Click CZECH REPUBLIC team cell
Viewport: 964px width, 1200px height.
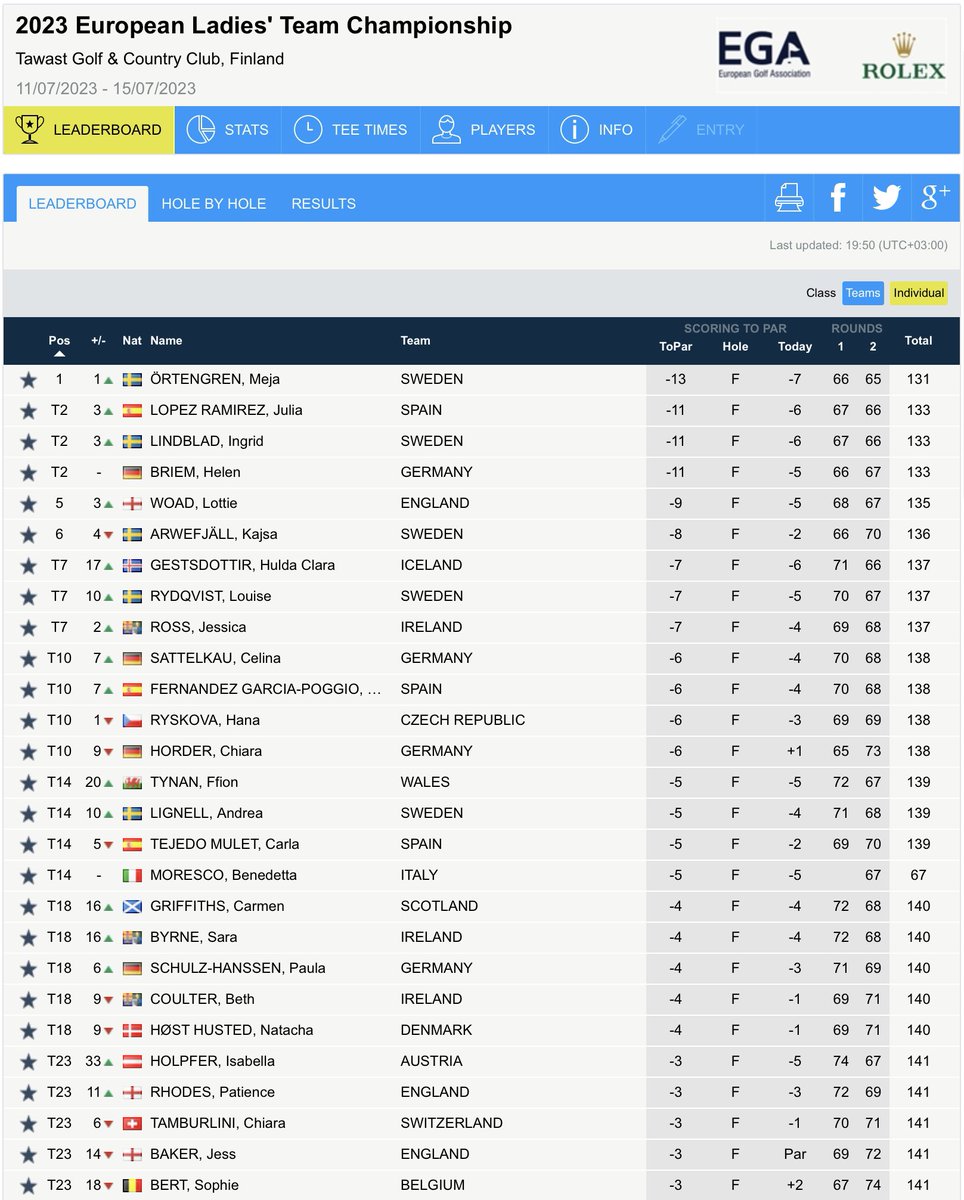462,720
